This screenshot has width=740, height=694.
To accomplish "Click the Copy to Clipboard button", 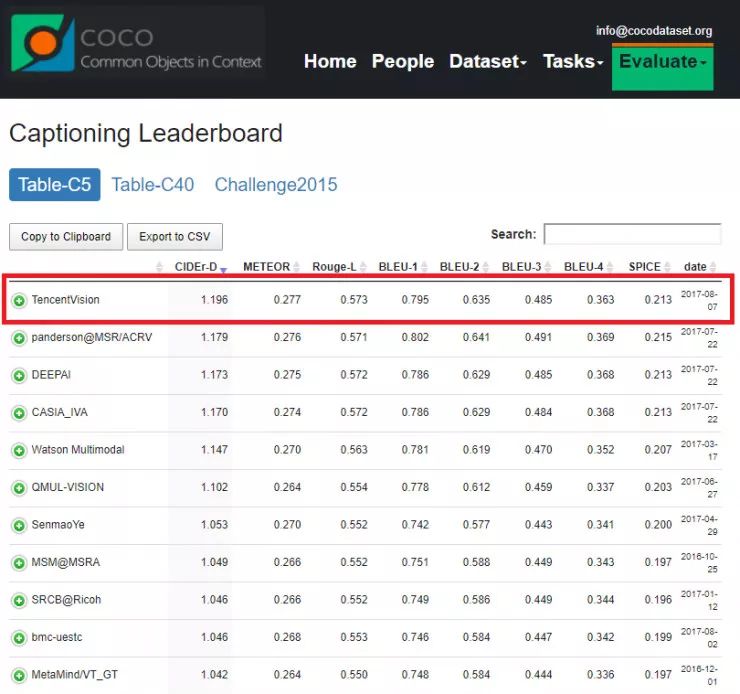I will (x=66, y=237).
